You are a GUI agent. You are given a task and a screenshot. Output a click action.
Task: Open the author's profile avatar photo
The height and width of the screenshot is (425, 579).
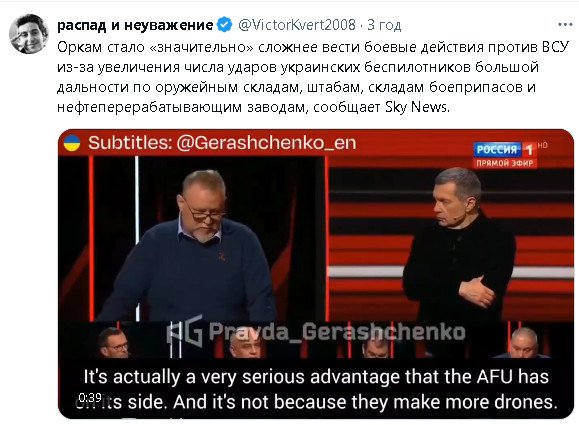(x=29, y=34)
